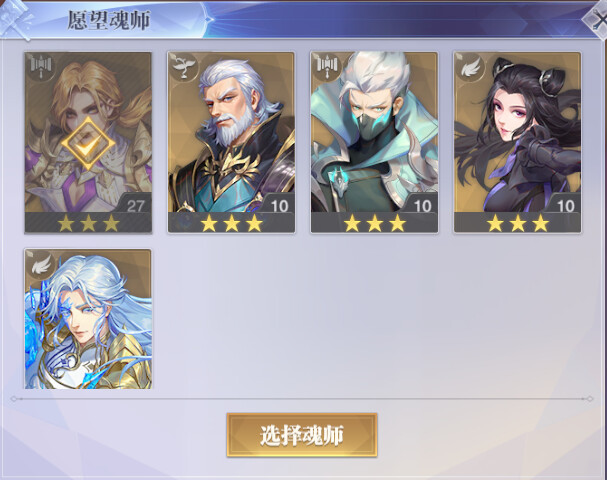
Task: Pick the blue-haired hero card in second row
Action: pyautogui.click(x=88, y=319)
